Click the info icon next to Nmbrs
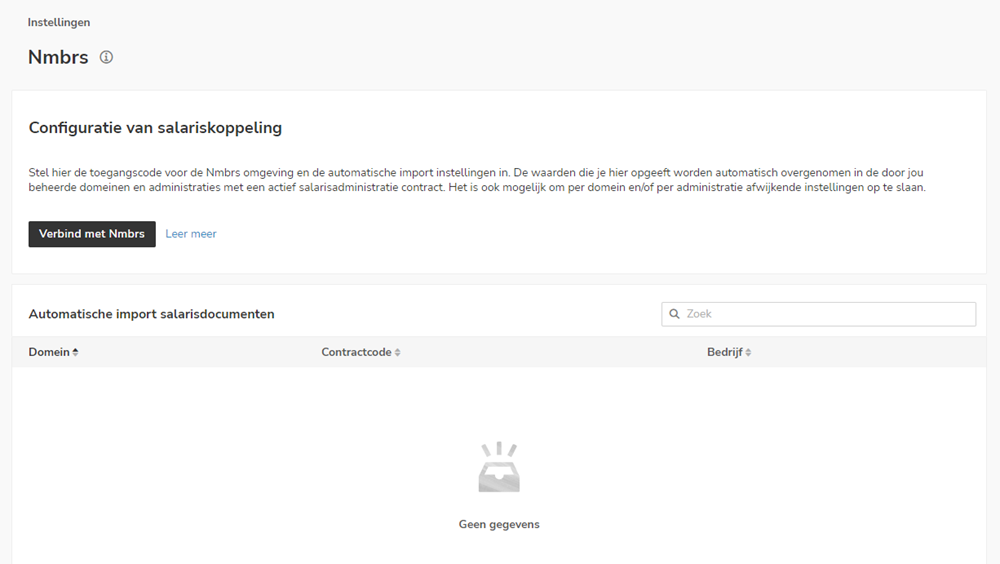Image resolution: width=1000 pixels, height=564 pixels. click(107, 57)
